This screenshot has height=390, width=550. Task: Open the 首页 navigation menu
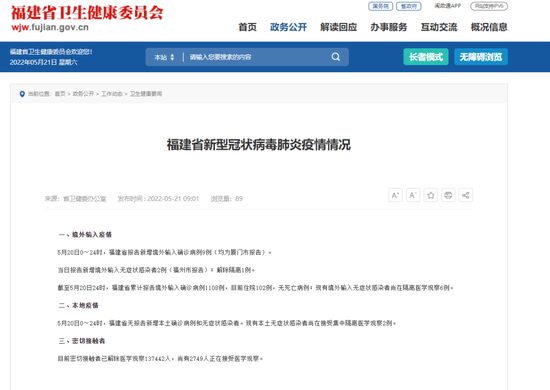coord(247,27)
